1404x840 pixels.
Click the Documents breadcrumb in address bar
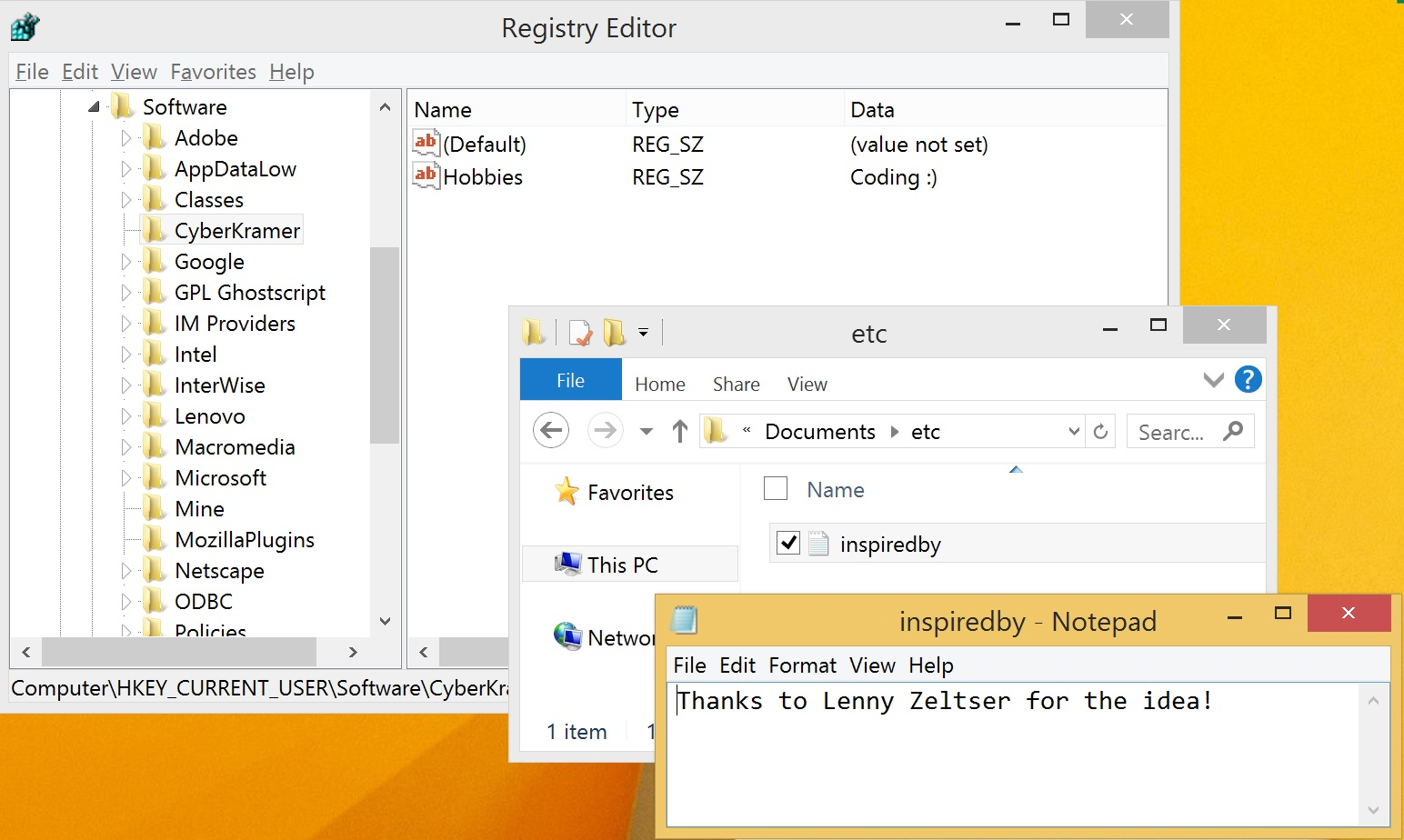click(x=819, y=432)
